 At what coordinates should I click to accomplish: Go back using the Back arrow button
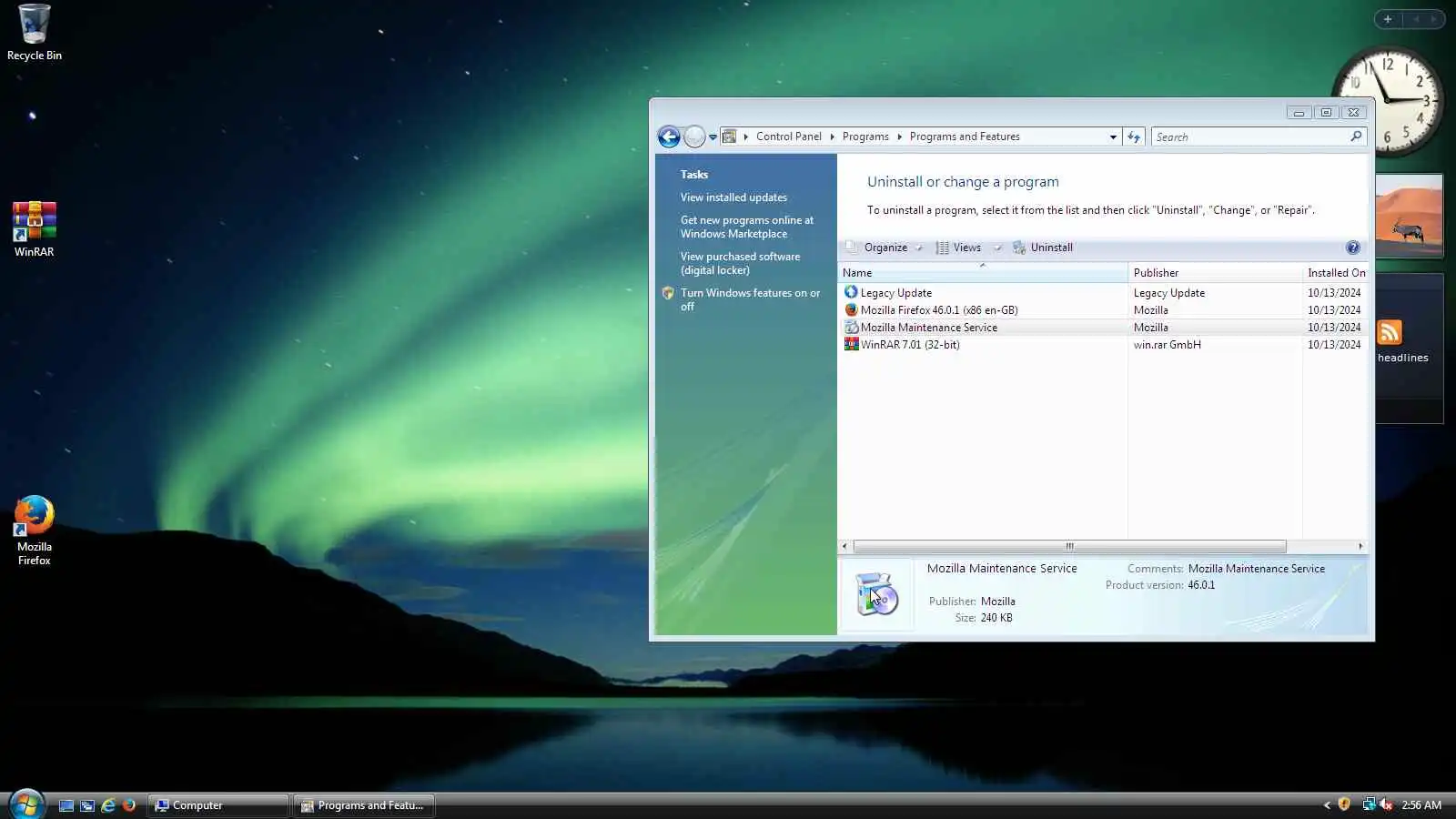pos(669,136)
